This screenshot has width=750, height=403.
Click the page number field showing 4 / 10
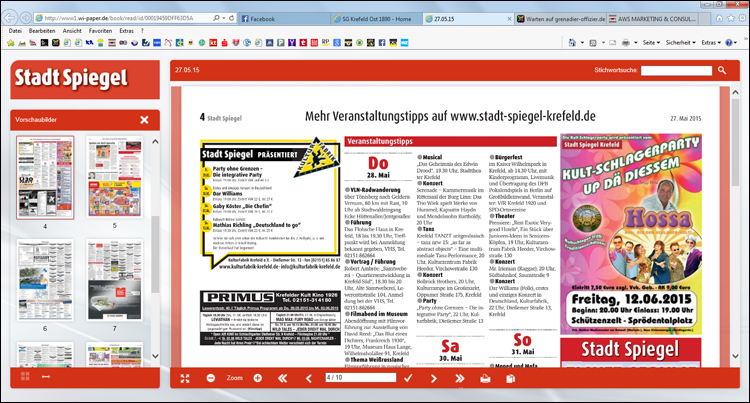(x=361, y=378)
